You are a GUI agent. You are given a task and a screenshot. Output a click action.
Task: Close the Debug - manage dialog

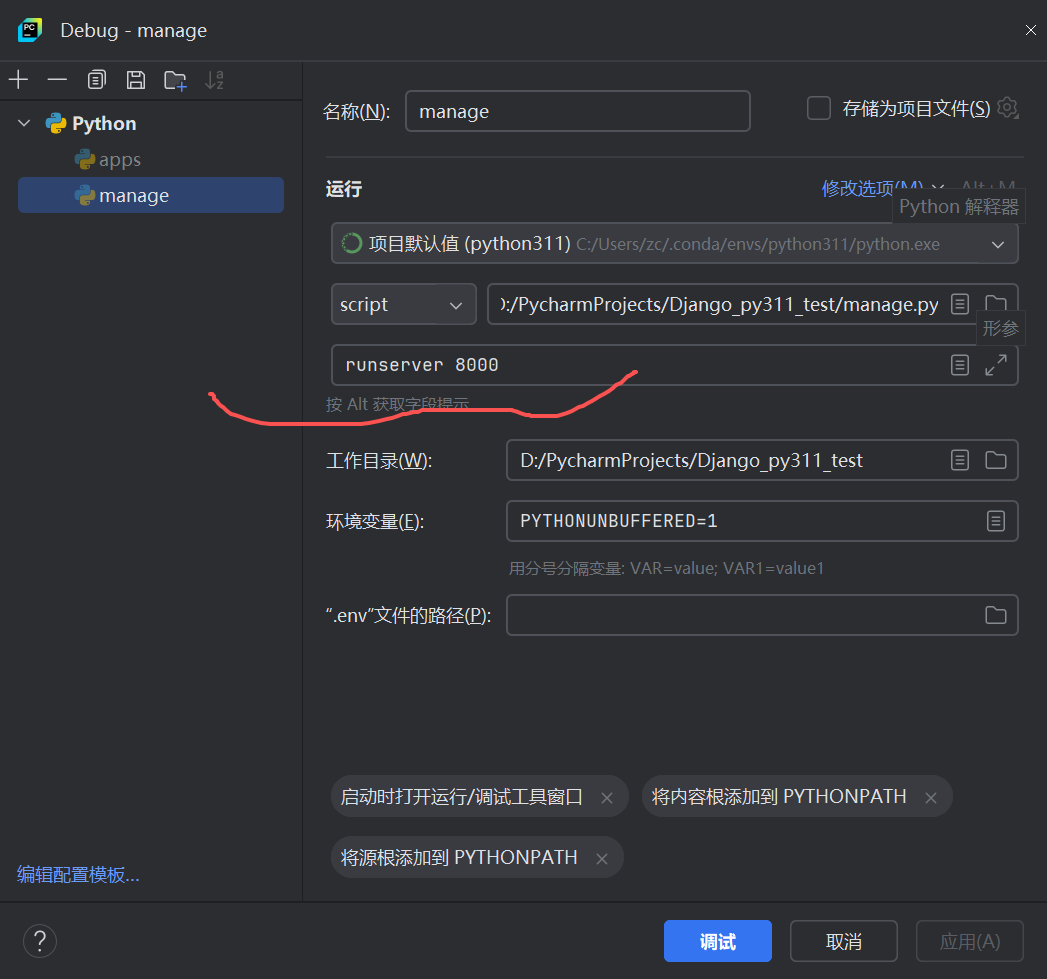(x=1030, y=30)
